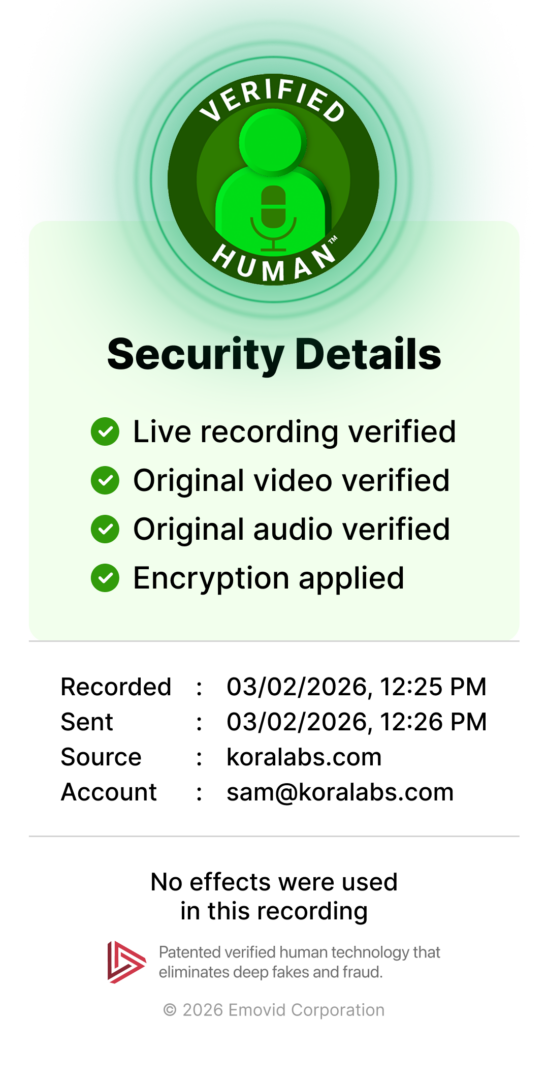Click the green check beside Encryption applied

(105, 578)
